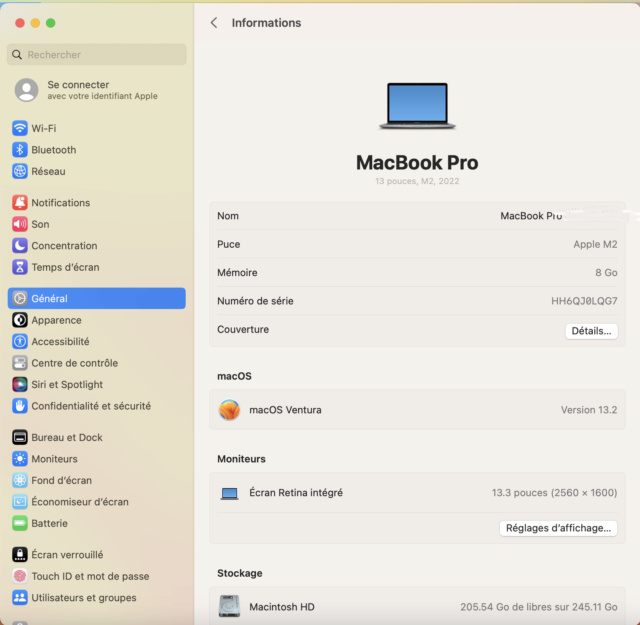Click the search magnifier icon

pos(17,54)
